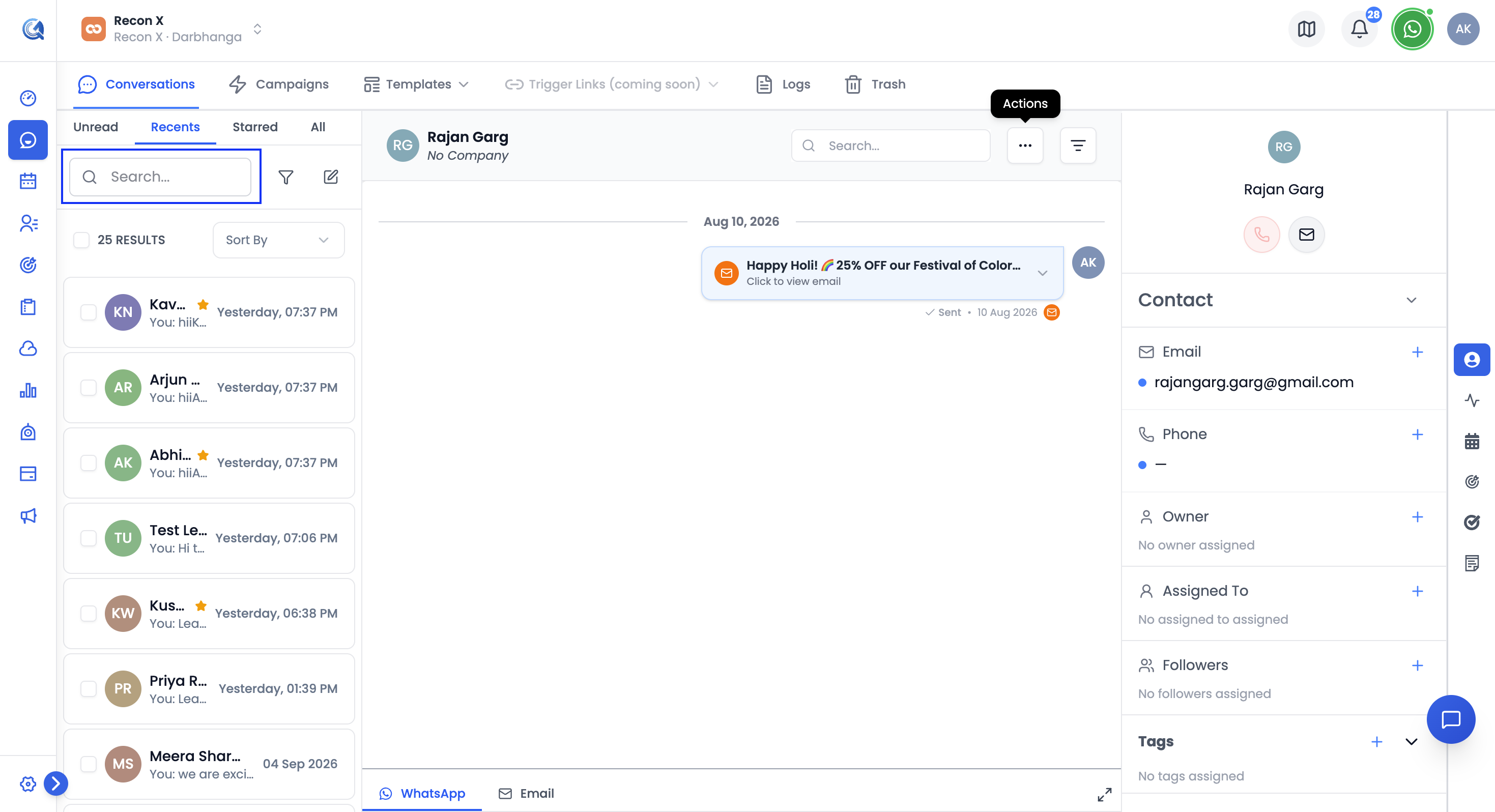
Task: Open megaphone icon in left sidebar
Action: click(x=28, y=515)
